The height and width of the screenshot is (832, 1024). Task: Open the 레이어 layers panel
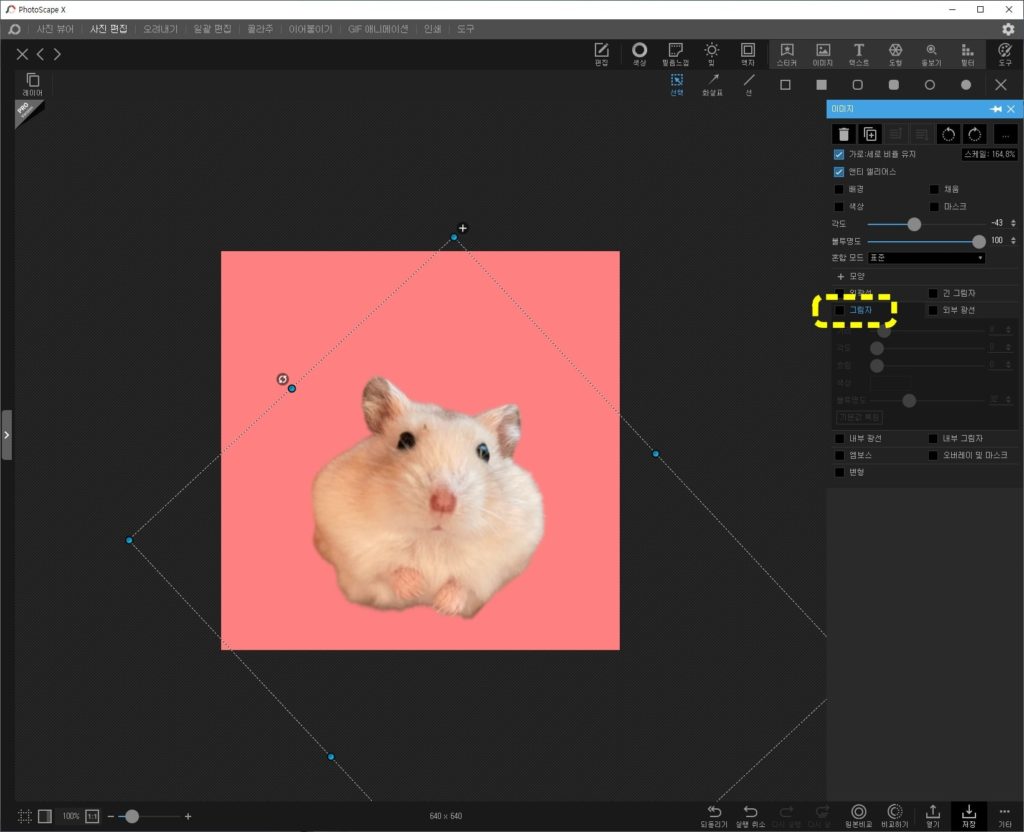(33, 85)
